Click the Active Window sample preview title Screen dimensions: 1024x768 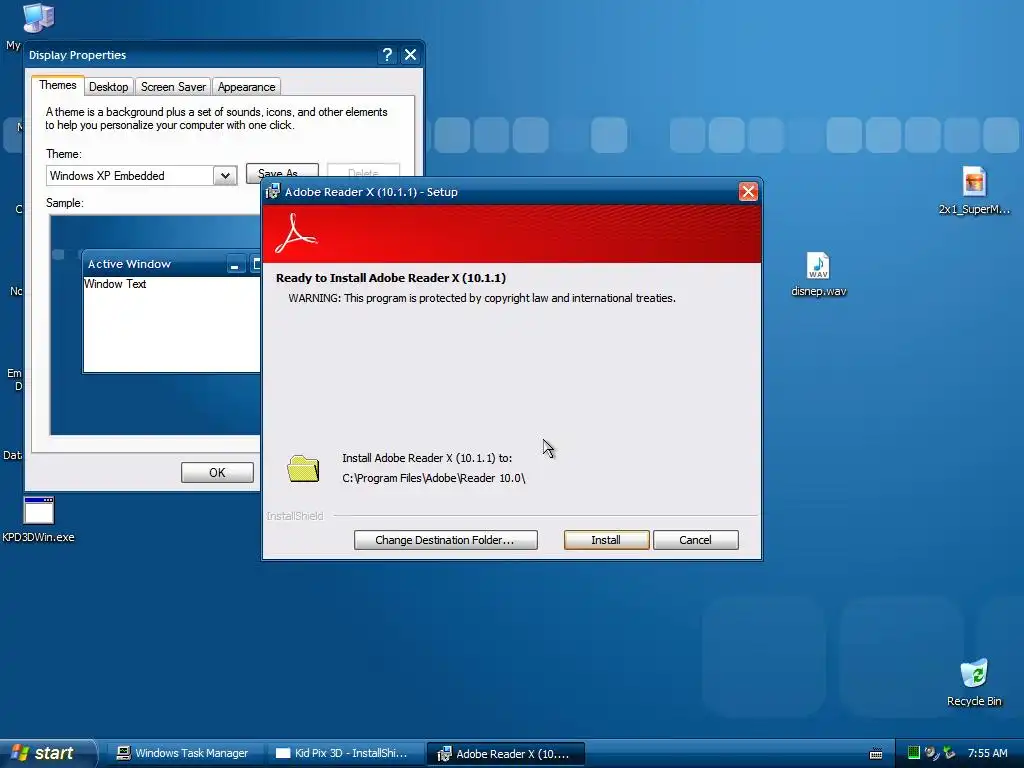coord(129,264)
